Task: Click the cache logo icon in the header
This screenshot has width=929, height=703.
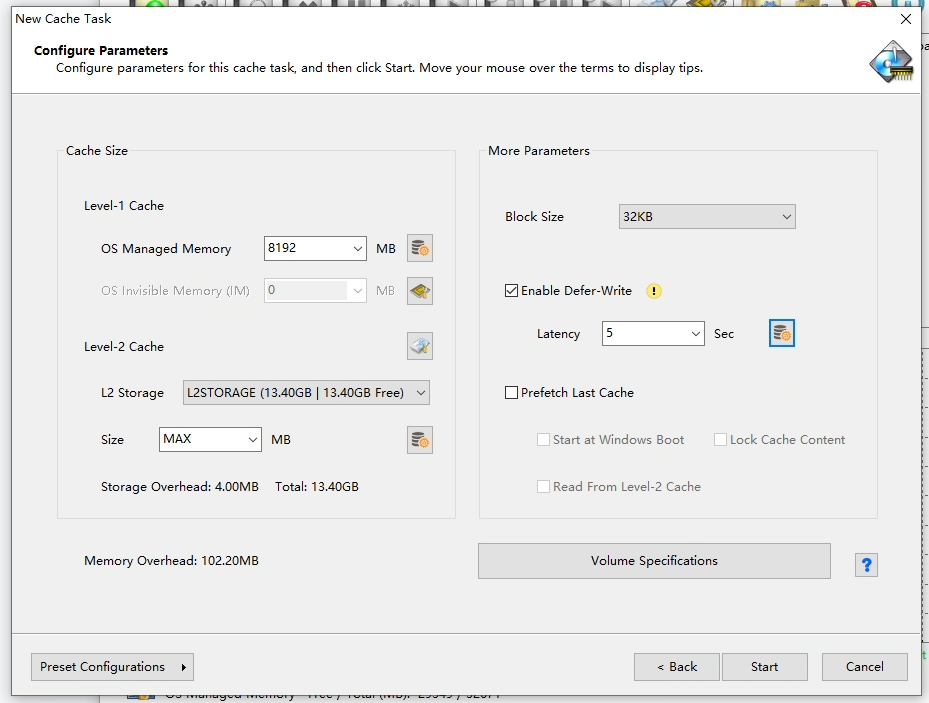Action: pos(890,60)
